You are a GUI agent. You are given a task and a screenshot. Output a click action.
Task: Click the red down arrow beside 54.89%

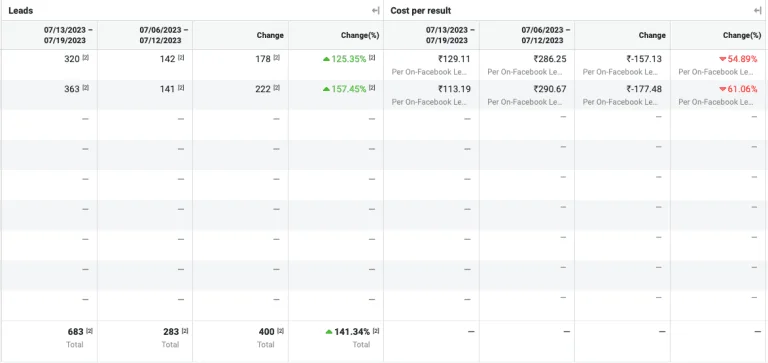coord(722,59)
